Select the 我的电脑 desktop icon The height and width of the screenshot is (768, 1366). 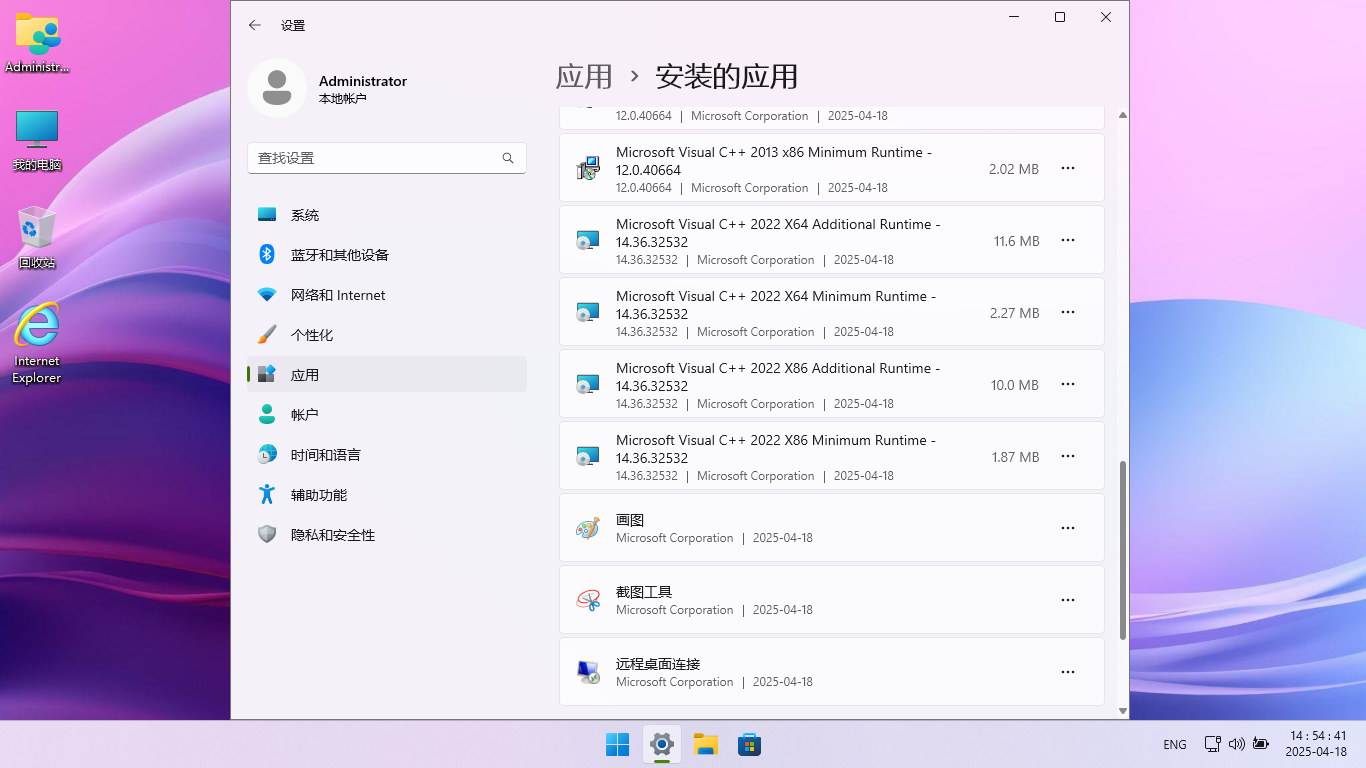(x=37, y=140)
